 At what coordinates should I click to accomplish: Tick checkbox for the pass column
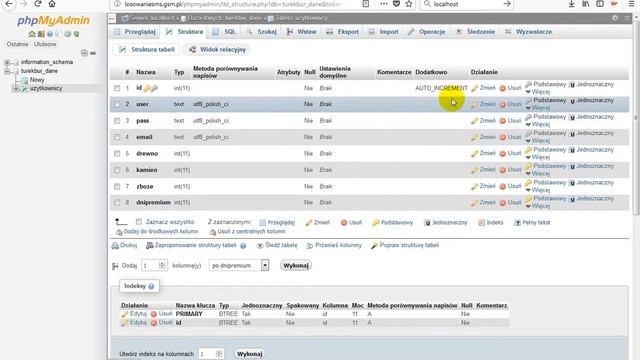117,121
